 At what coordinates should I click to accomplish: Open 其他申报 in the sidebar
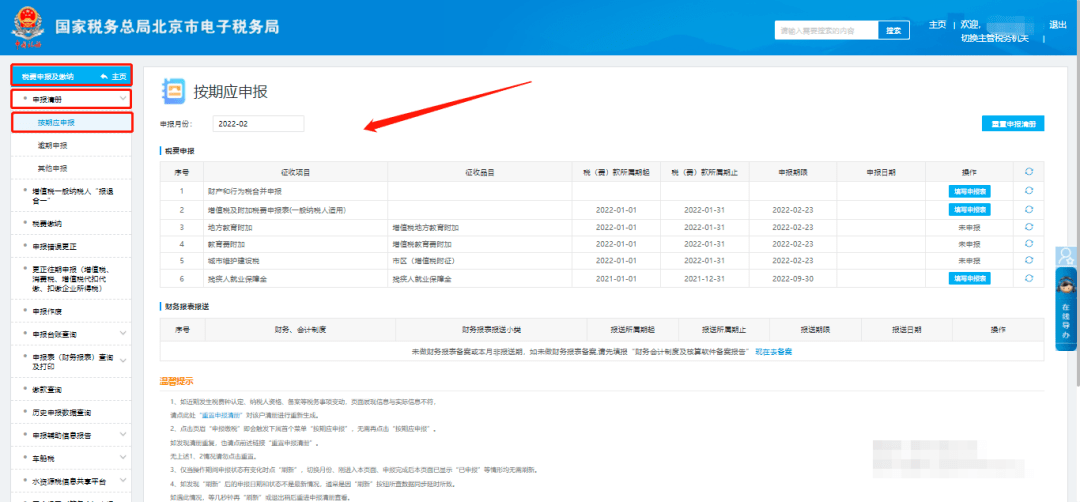click(x=52, y=168)
